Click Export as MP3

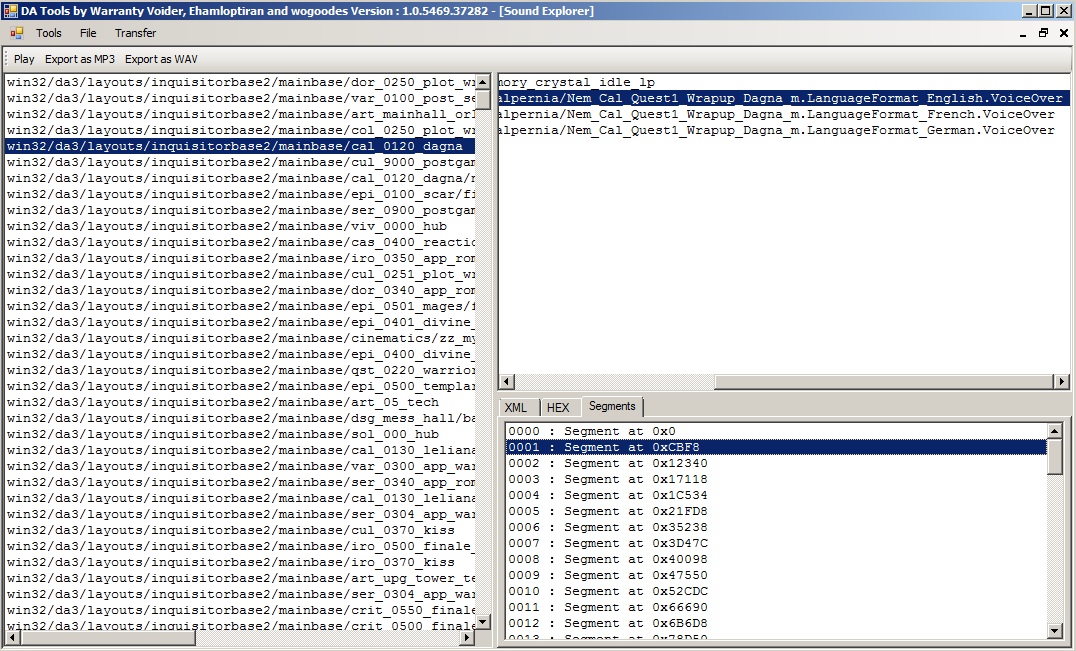pos(80,59)
